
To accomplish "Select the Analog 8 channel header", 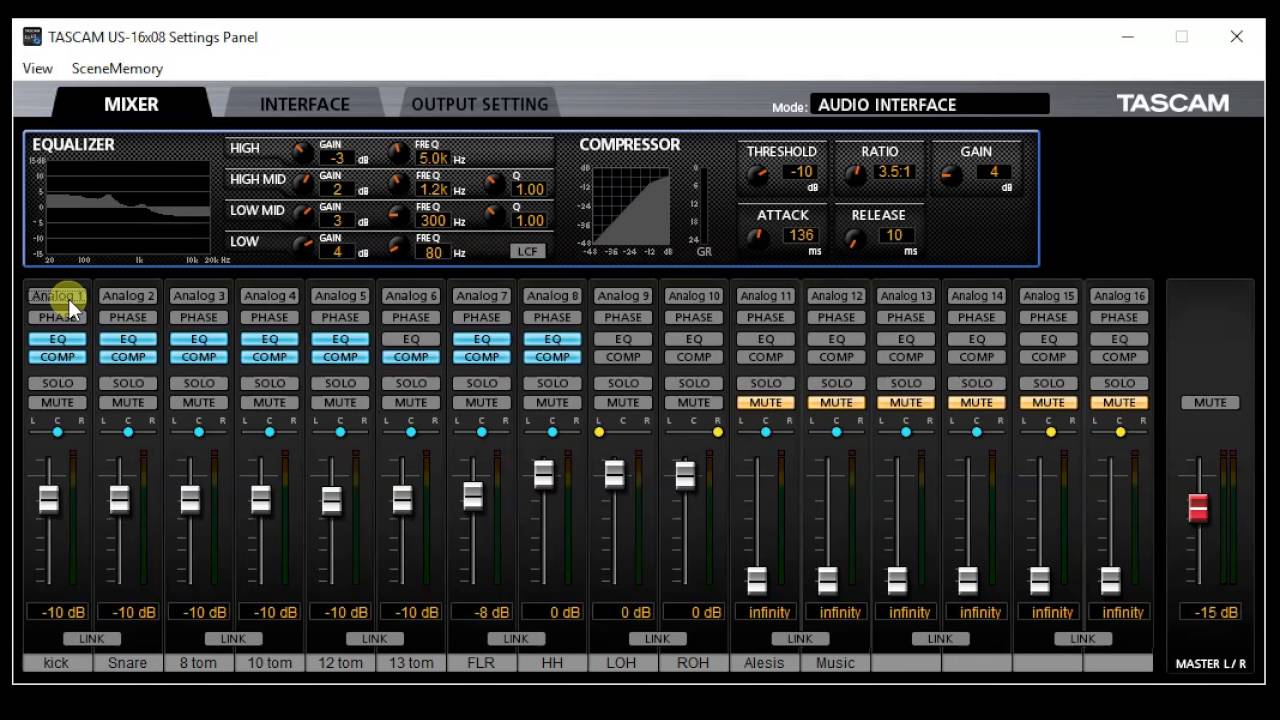I will 553,296.
